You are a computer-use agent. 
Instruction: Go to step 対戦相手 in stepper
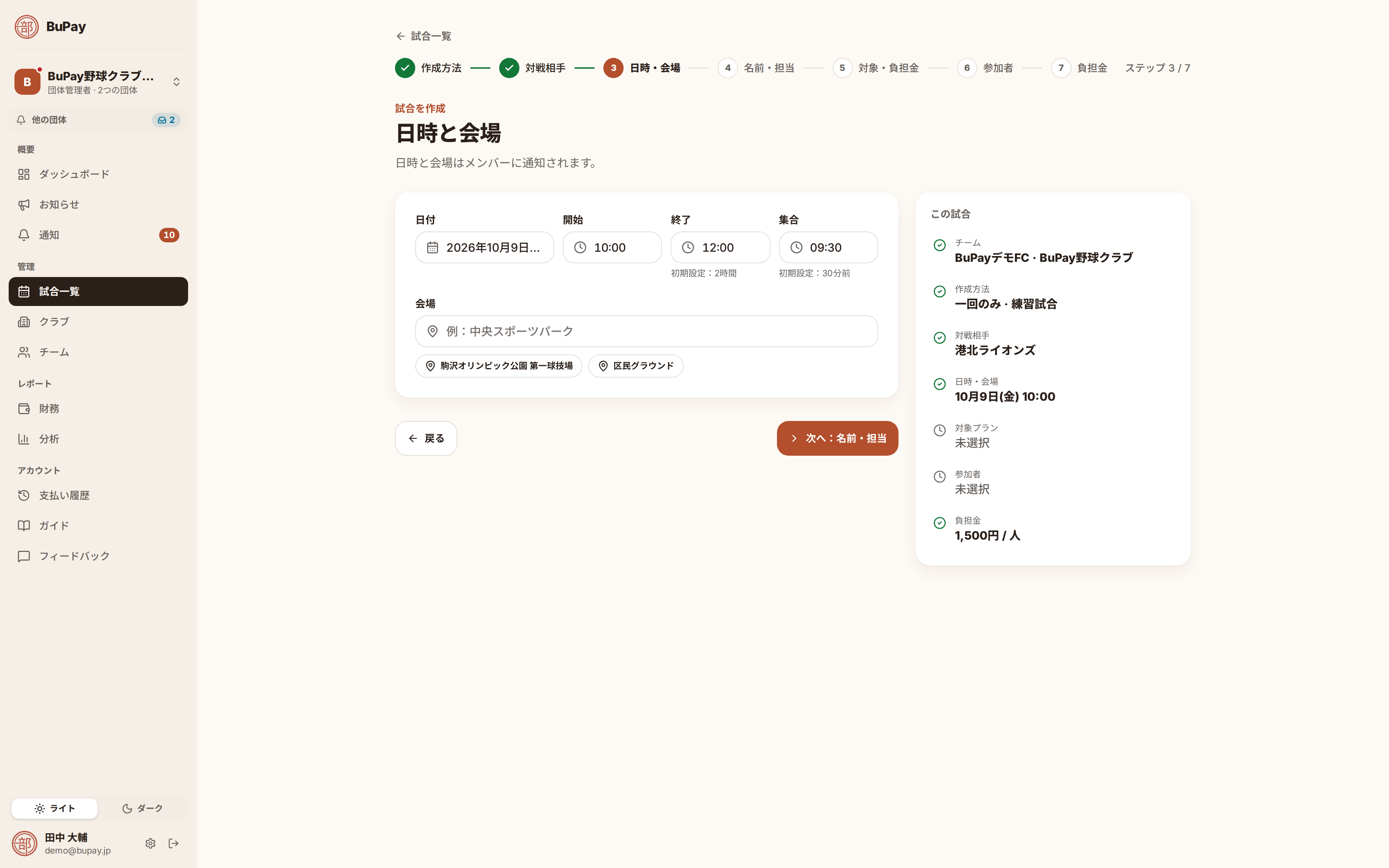tap(532, 68)
